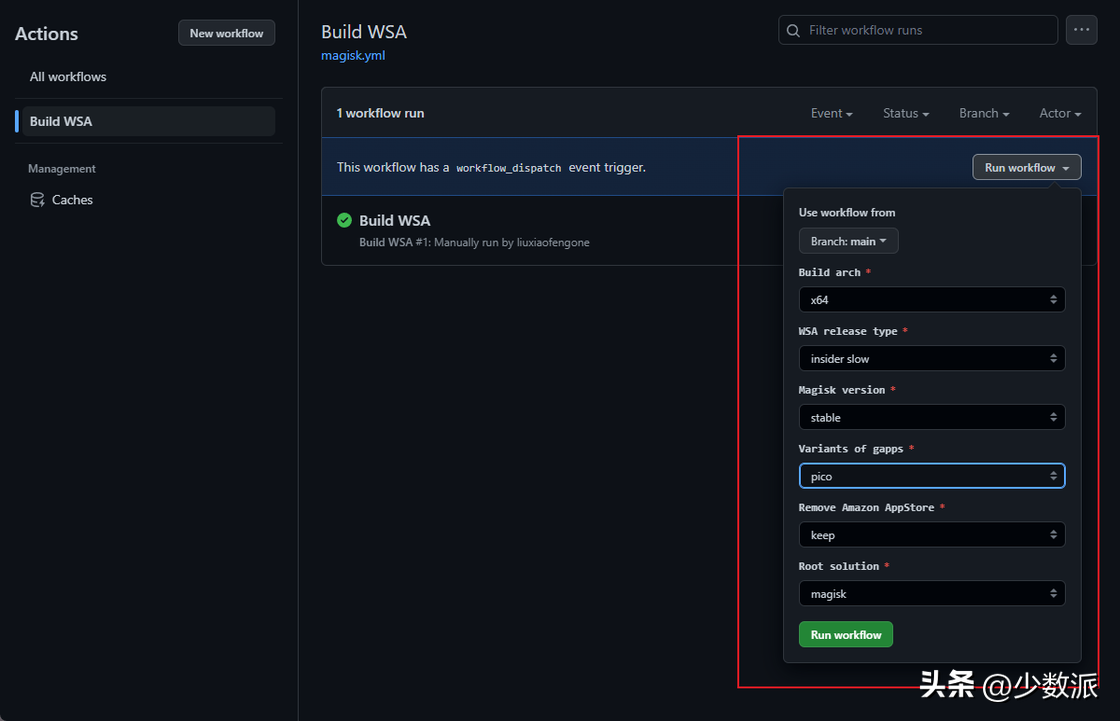Viewport: 1120px width, 721px height.
Task: Select All workflows in sidebar
Action: tap(68, 77)
